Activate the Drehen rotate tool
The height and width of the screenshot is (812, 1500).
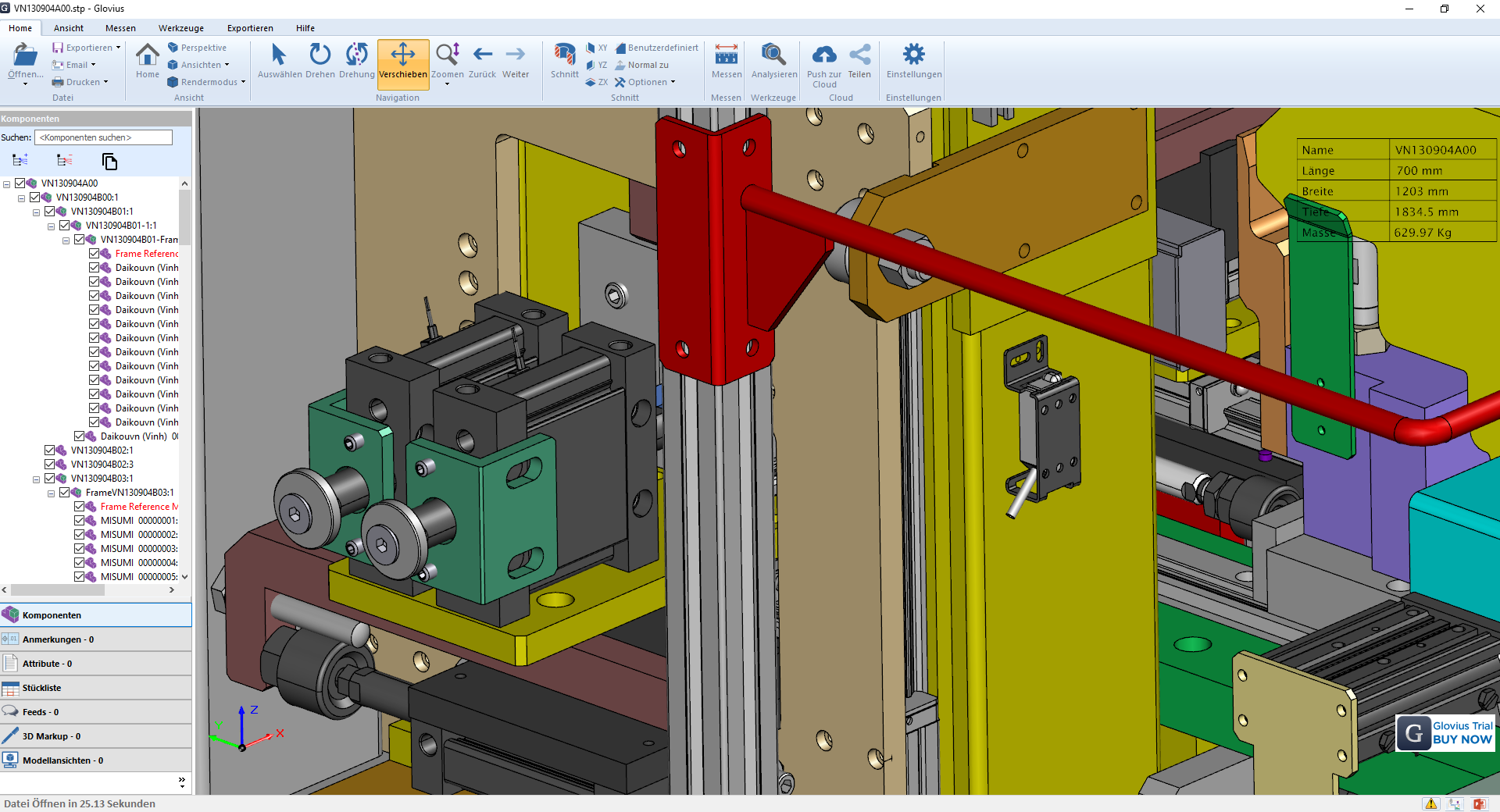[x=320, y=56]
